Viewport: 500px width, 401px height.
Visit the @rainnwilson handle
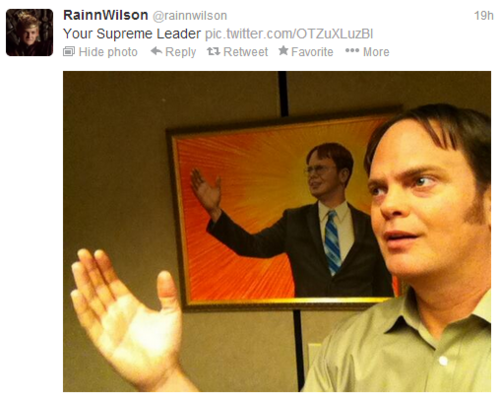click(190, 16)
